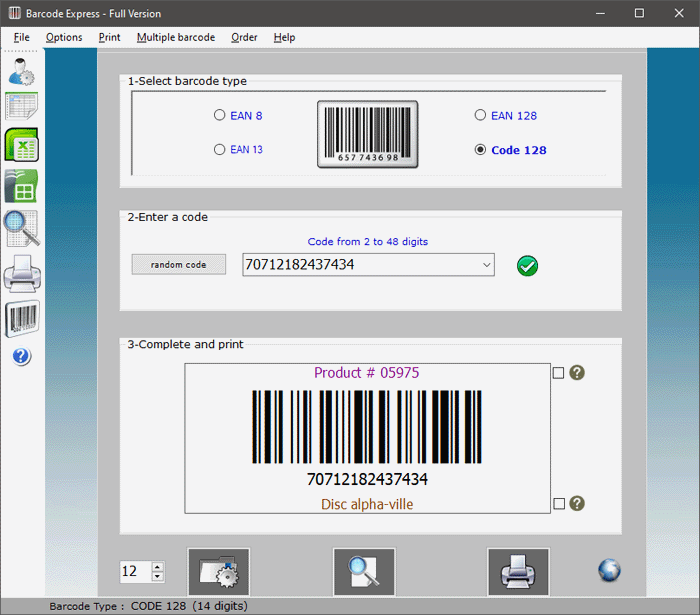Toggle checkbox next to Disc alpha-ville
This screenshot has height=615, width=700.
click(558, 503)
